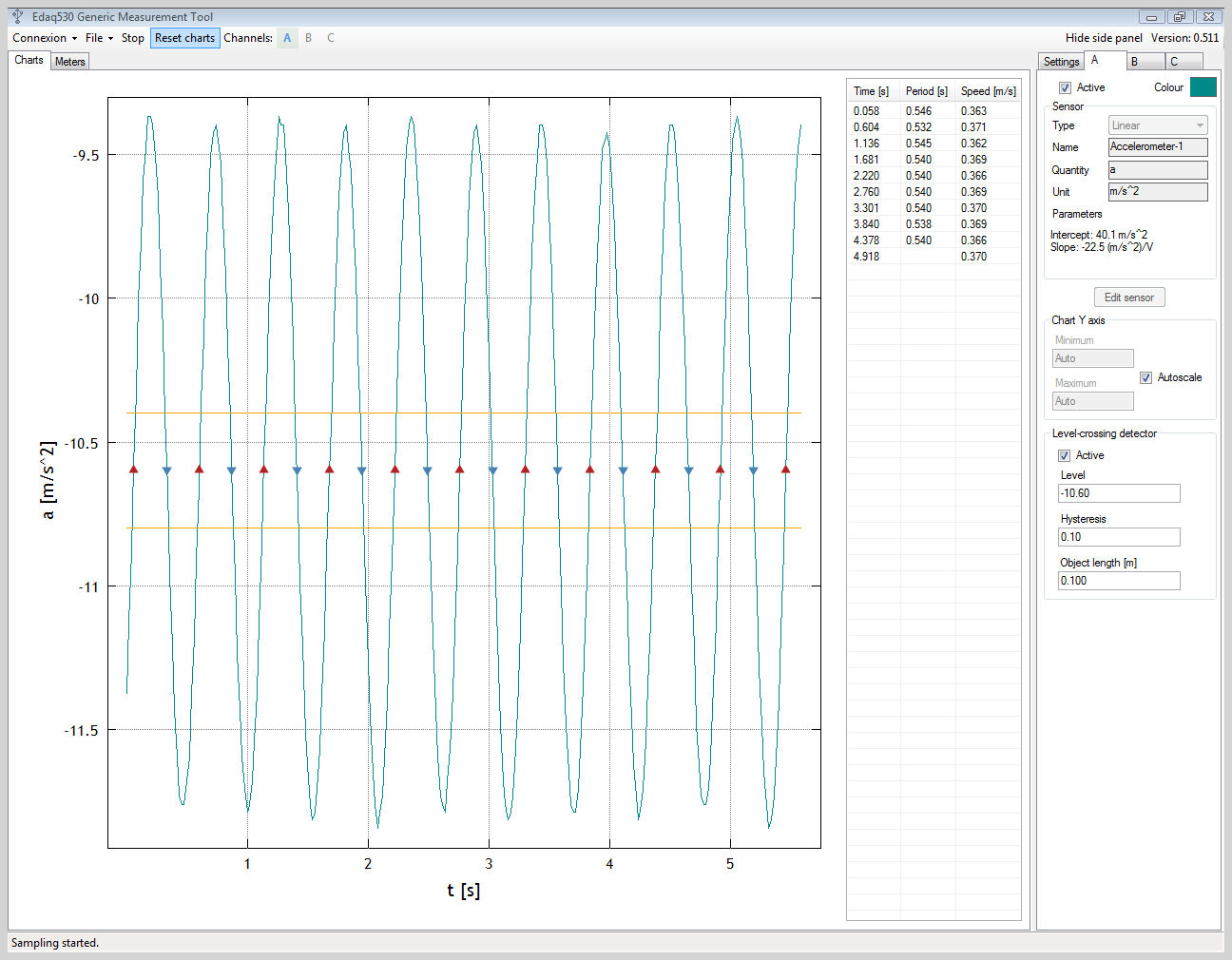This screenshot has height=960, width=1232.
Task: Stop the sampling
Action: (133, 38)
